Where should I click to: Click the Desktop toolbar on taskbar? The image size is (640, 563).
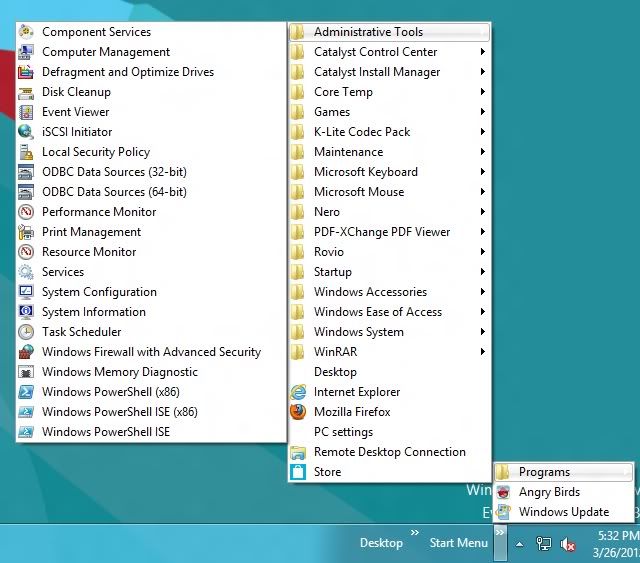[x=381, y=543]
